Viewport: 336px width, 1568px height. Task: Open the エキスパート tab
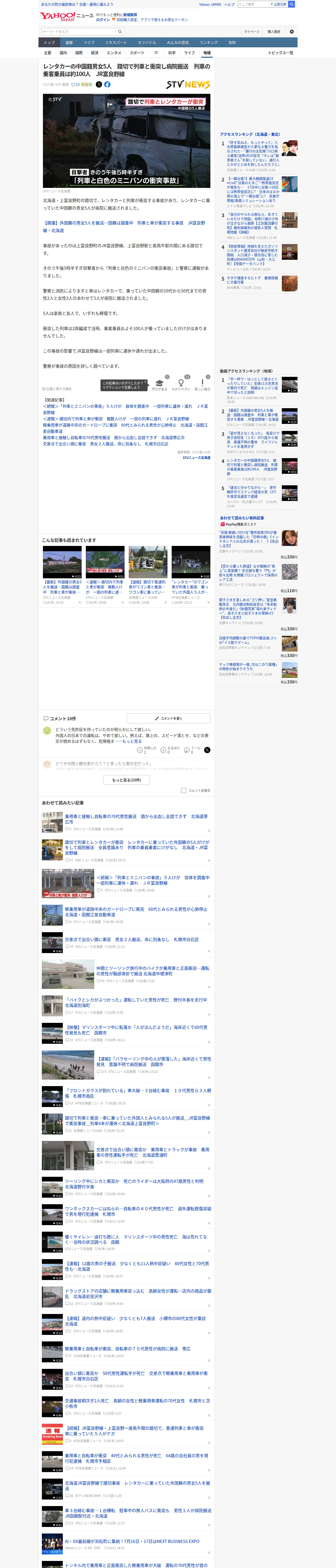pyautogui.click(x=116, y=43)
